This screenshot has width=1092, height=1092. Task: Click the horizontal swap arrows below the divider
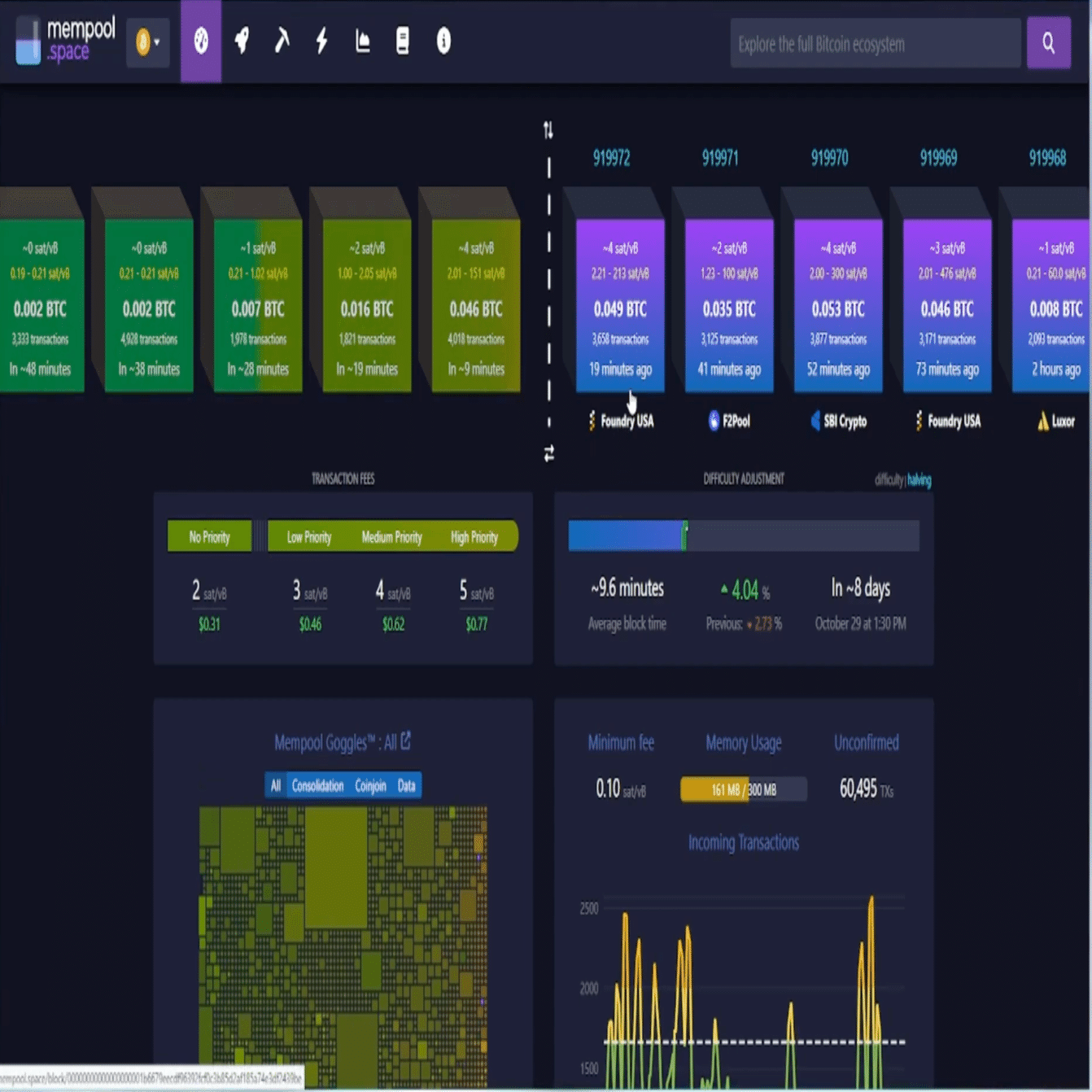click(x=549, y=454)
